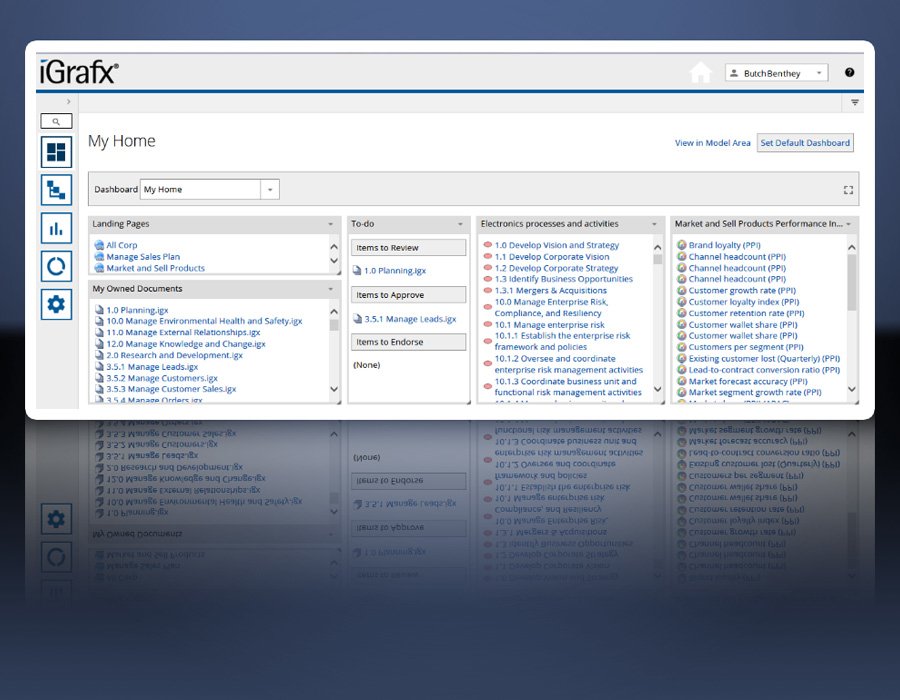The image size is (900, 700).
Task: Open Customer growth rate (PPI)
Action: 742,290
